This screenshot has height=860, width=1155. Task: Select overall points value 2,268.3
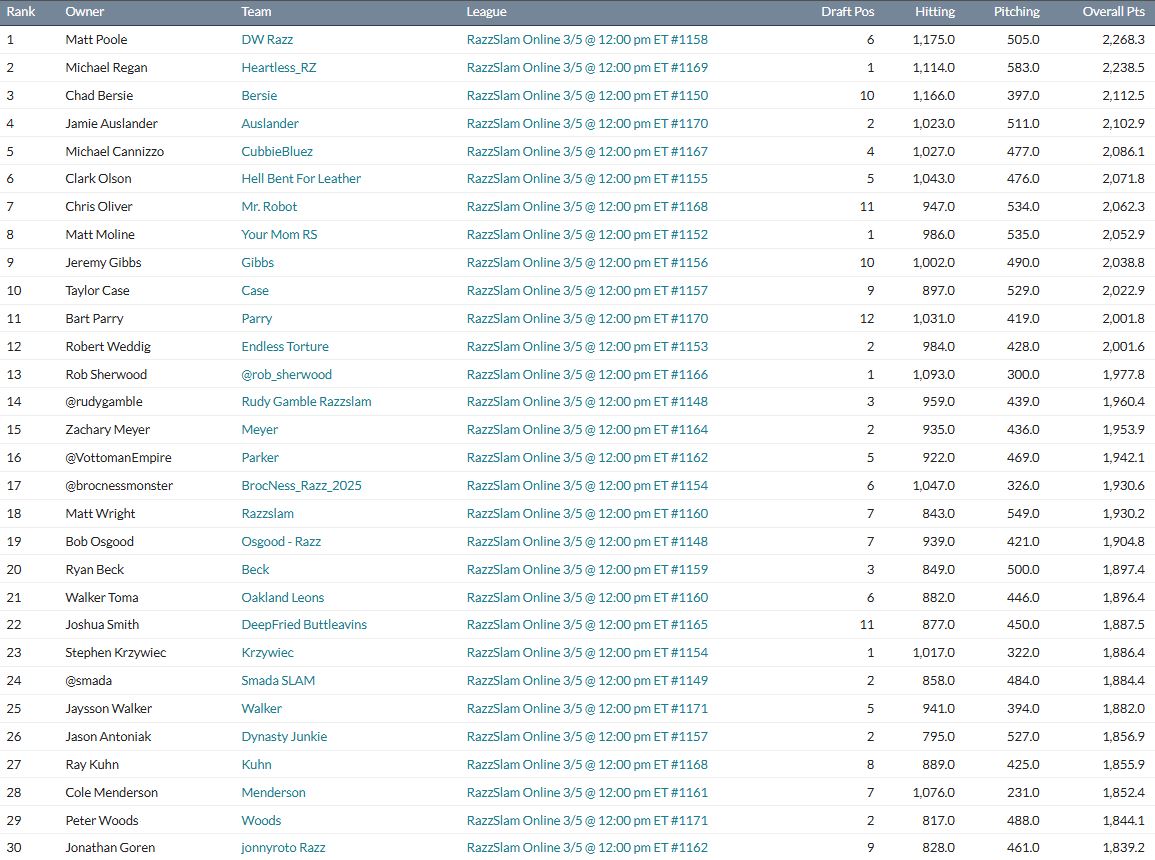(1123, 40)
